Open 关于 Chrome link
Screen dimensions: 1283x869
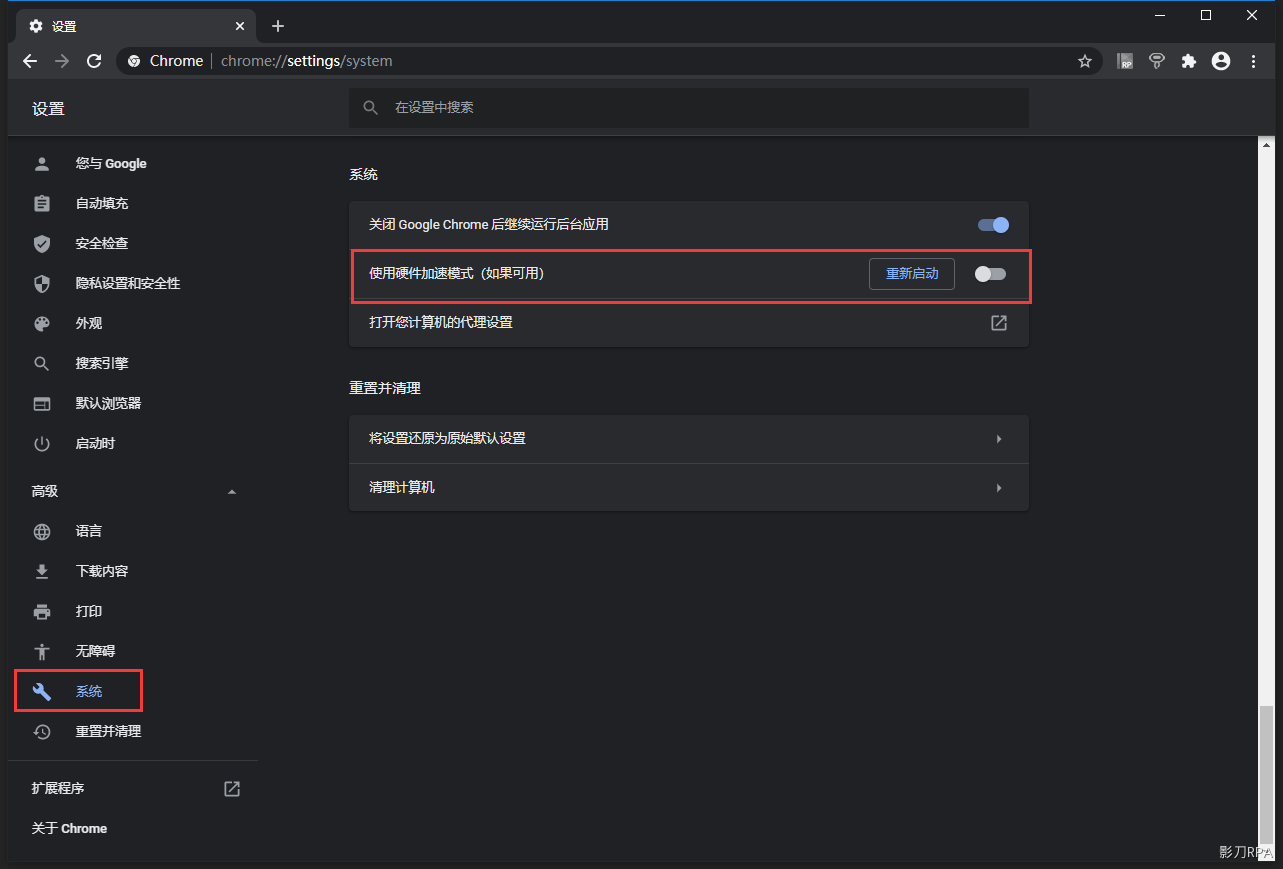tap(69, 829)
